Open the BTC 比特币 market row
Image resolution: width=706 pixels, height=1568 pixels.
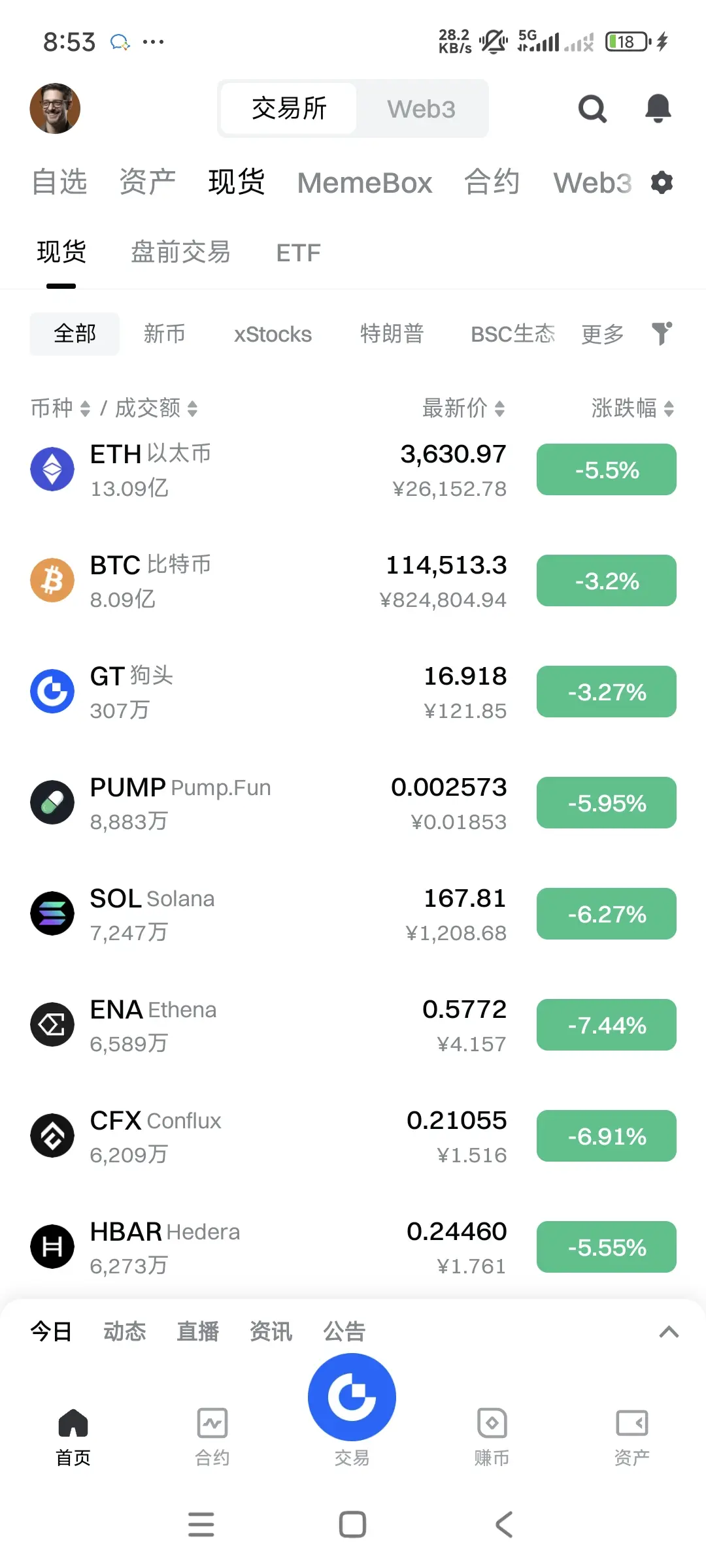(x=353, y=581)
